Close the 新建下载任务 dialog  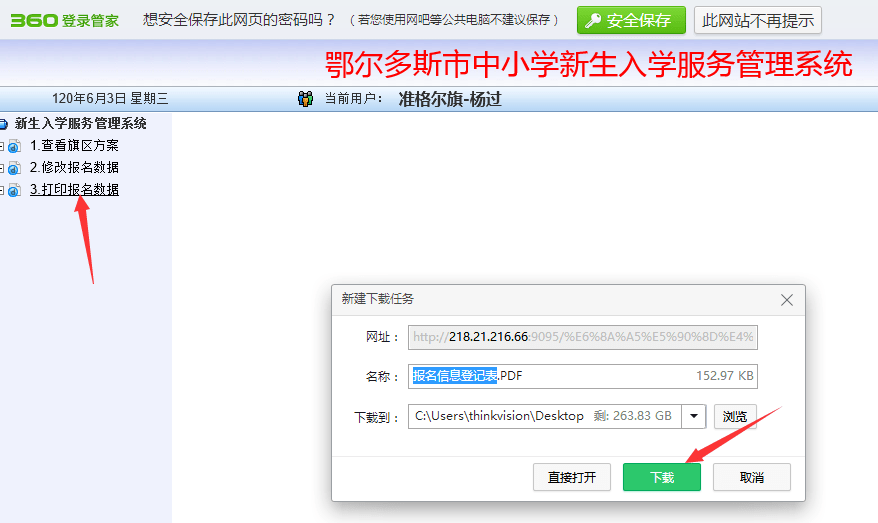pyautogui.click(x=787, y=300)
